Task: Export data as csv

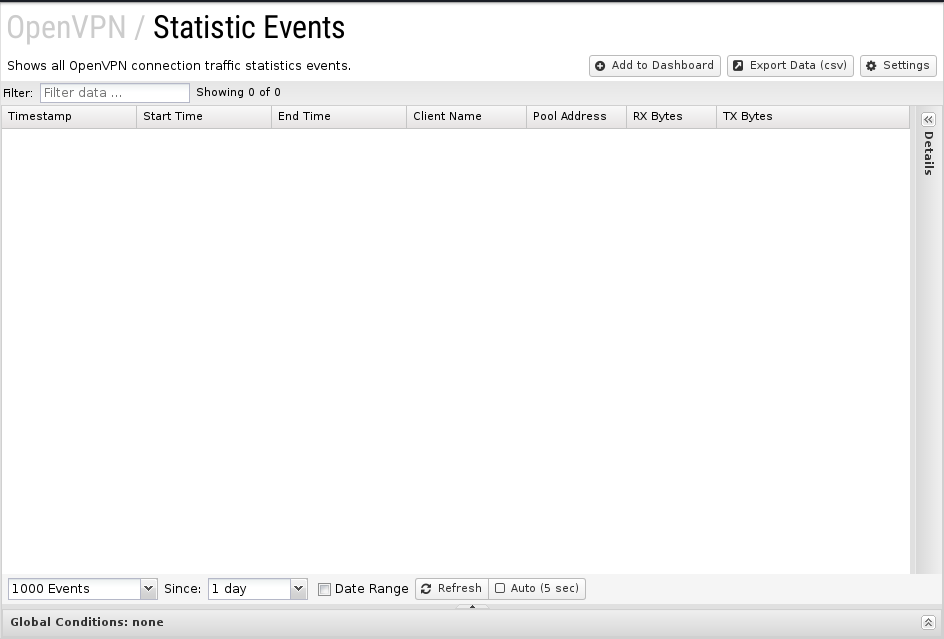Action: pyautogui.click(x=790, y=66)
